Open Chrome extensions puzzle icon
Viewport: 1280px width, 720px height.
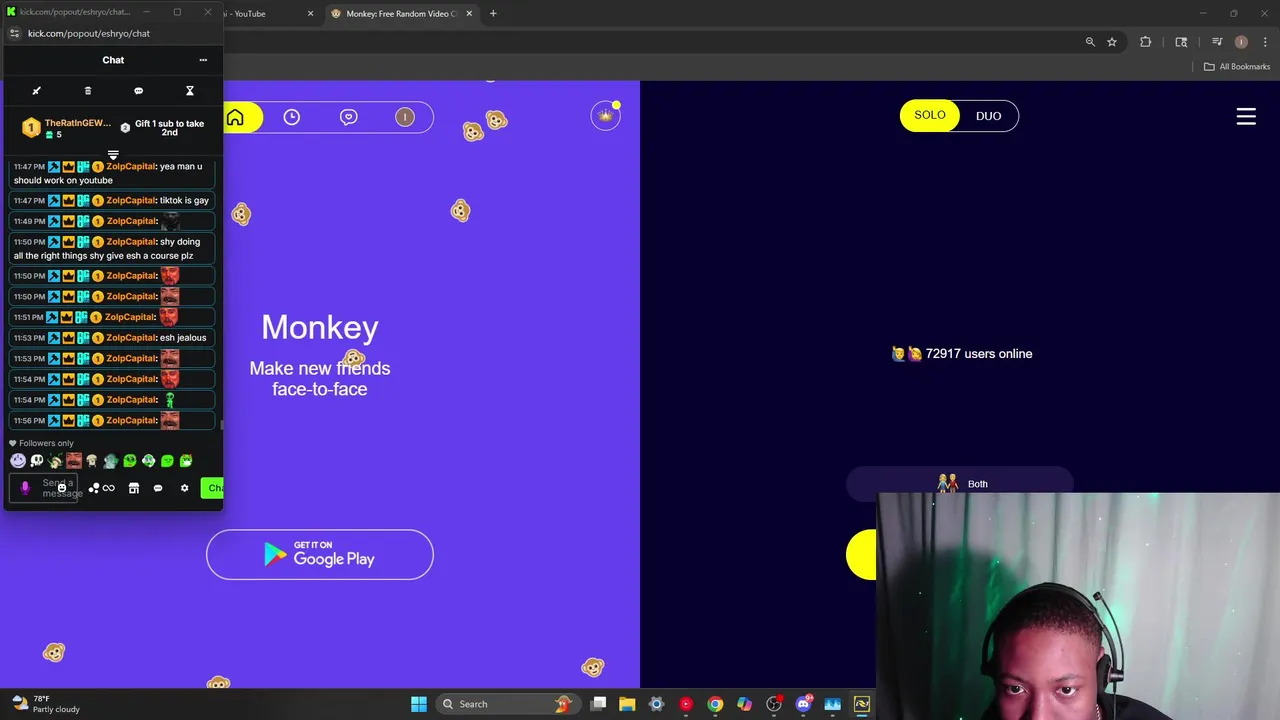(1146, 42)
